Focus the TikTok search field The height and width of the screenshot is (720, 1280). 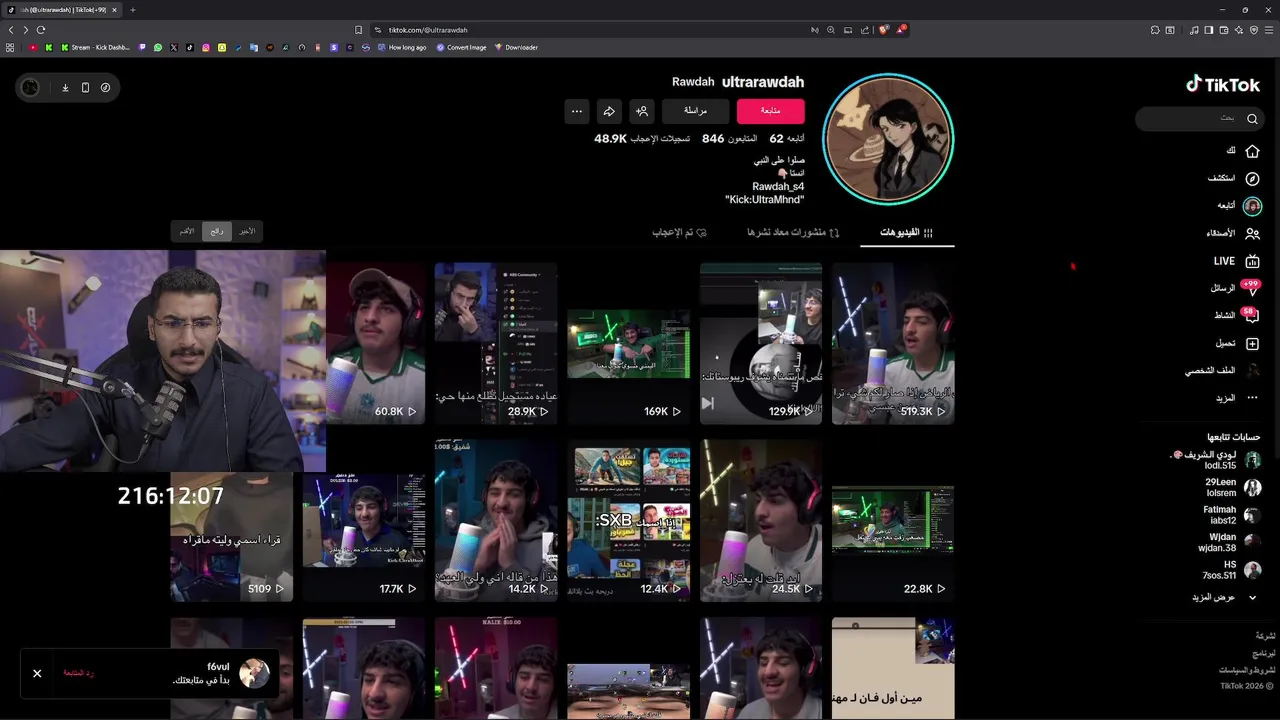point(1199,118)
